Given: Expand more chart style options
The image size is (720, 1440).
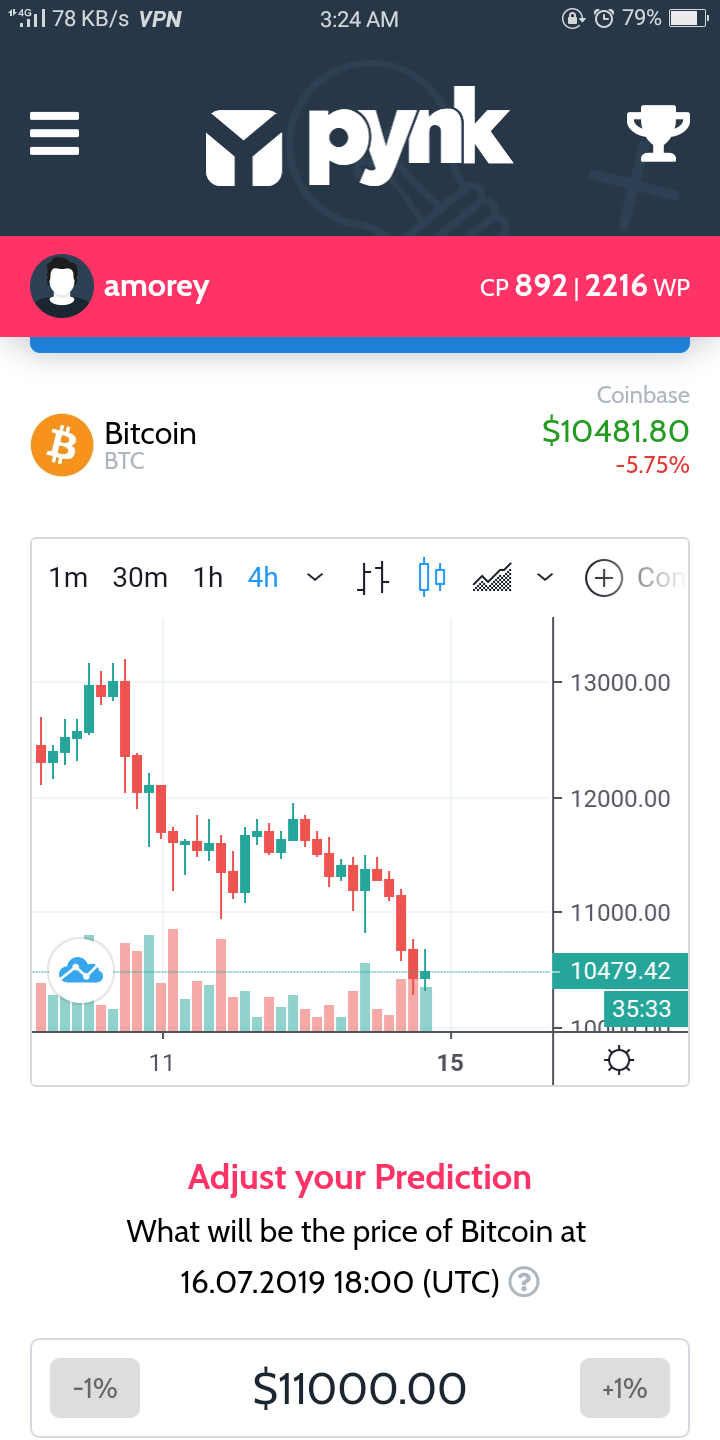Looking at the screenshot, I should (545, 578).
